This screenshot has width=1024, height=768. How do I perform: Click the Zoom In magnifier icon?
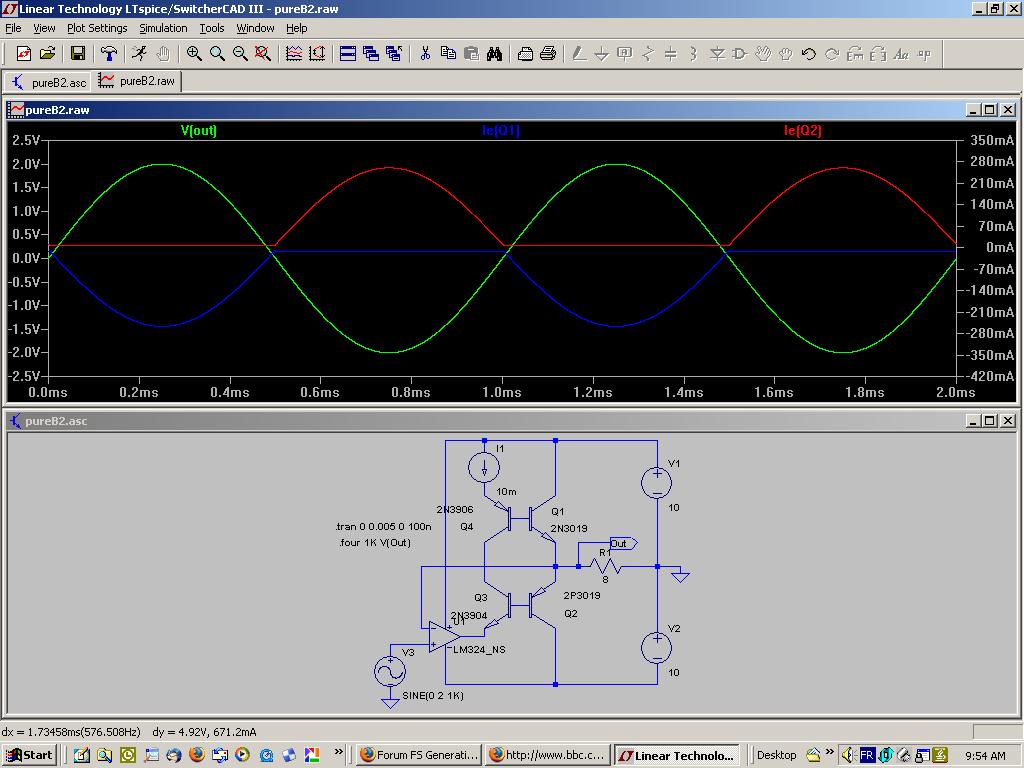pos(194,54)
